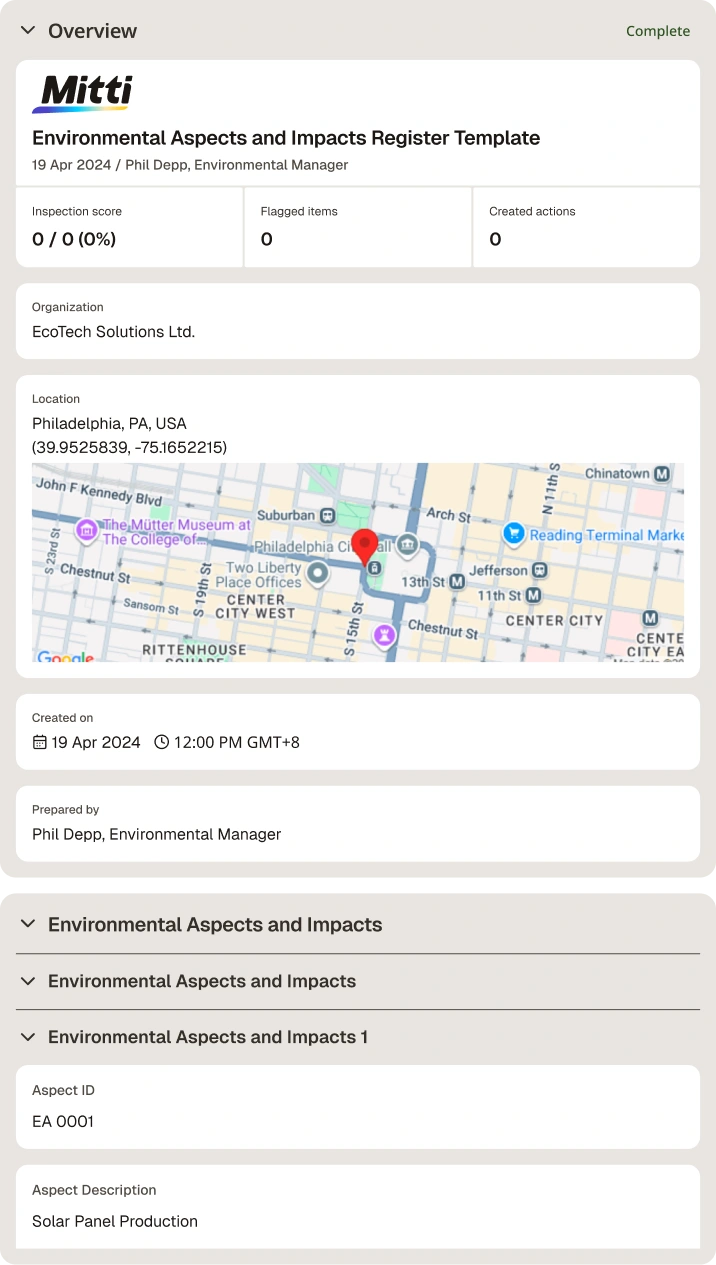The height and width of the screenshot is (1265, 716).
Task: Click the clock icon beside 12:00 PM
Action: 162,742
